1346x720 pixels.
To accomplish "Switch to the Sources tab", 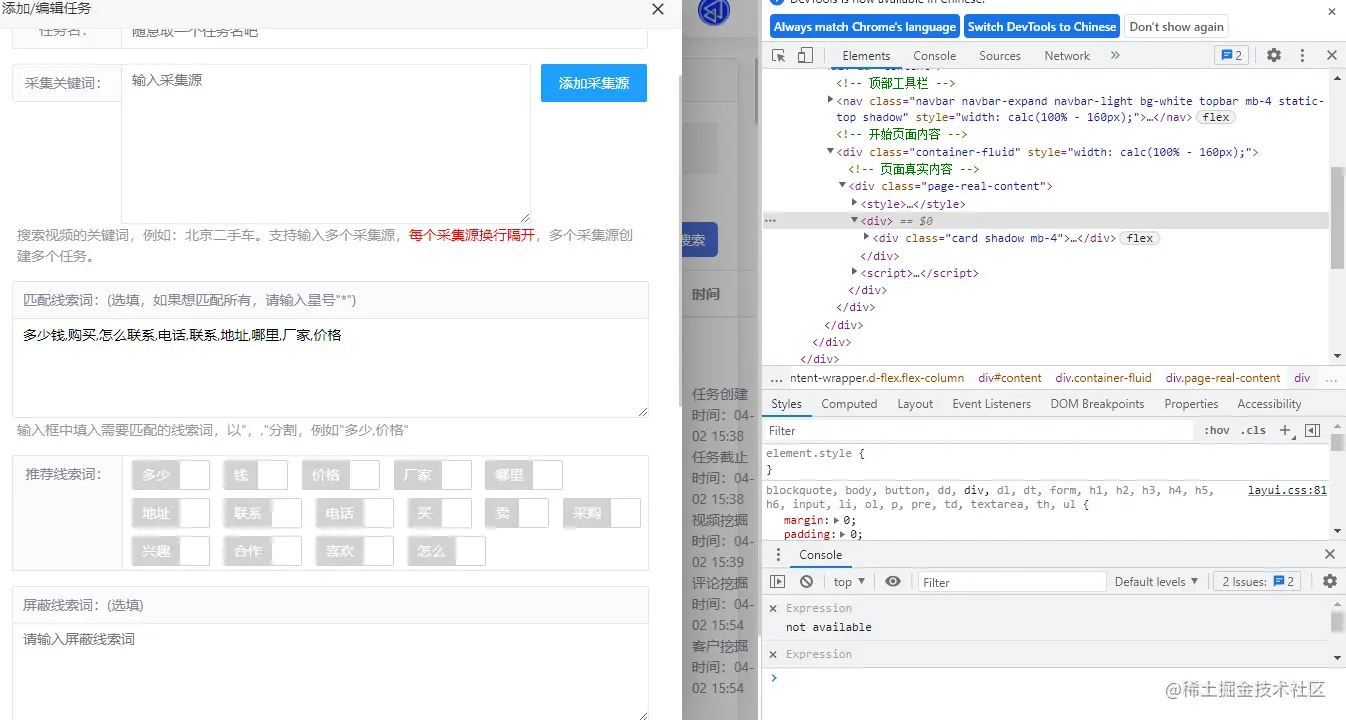I will point(1000,56).
